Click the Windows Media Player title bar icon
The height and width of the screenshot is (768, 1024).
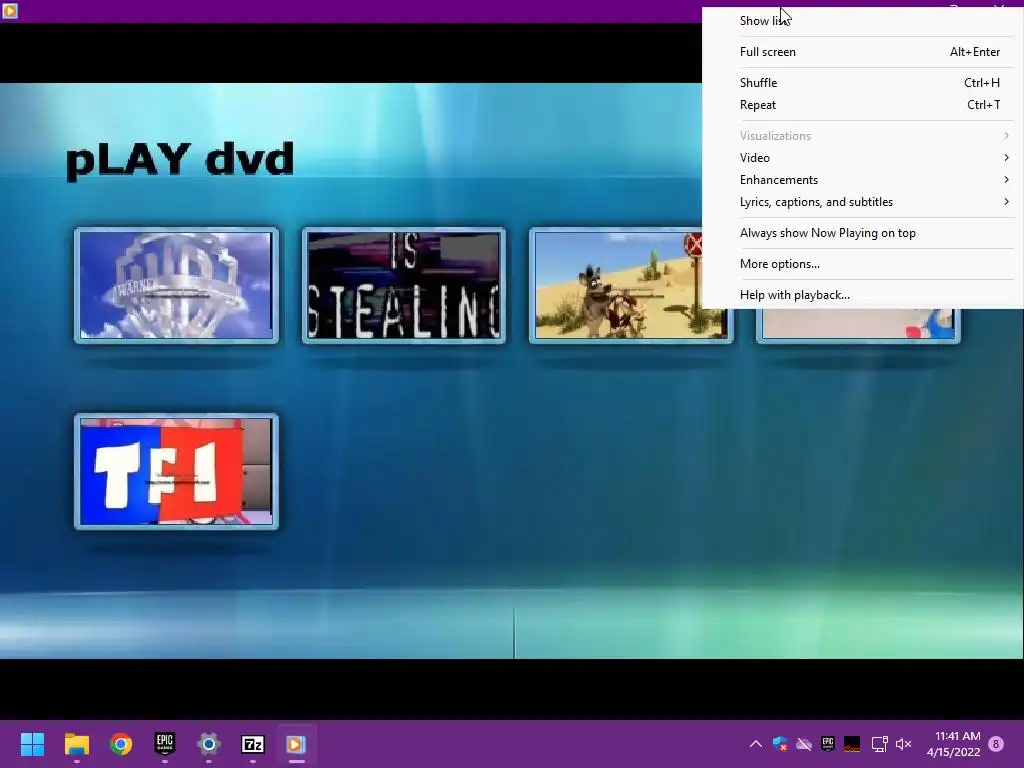[10, 10]
